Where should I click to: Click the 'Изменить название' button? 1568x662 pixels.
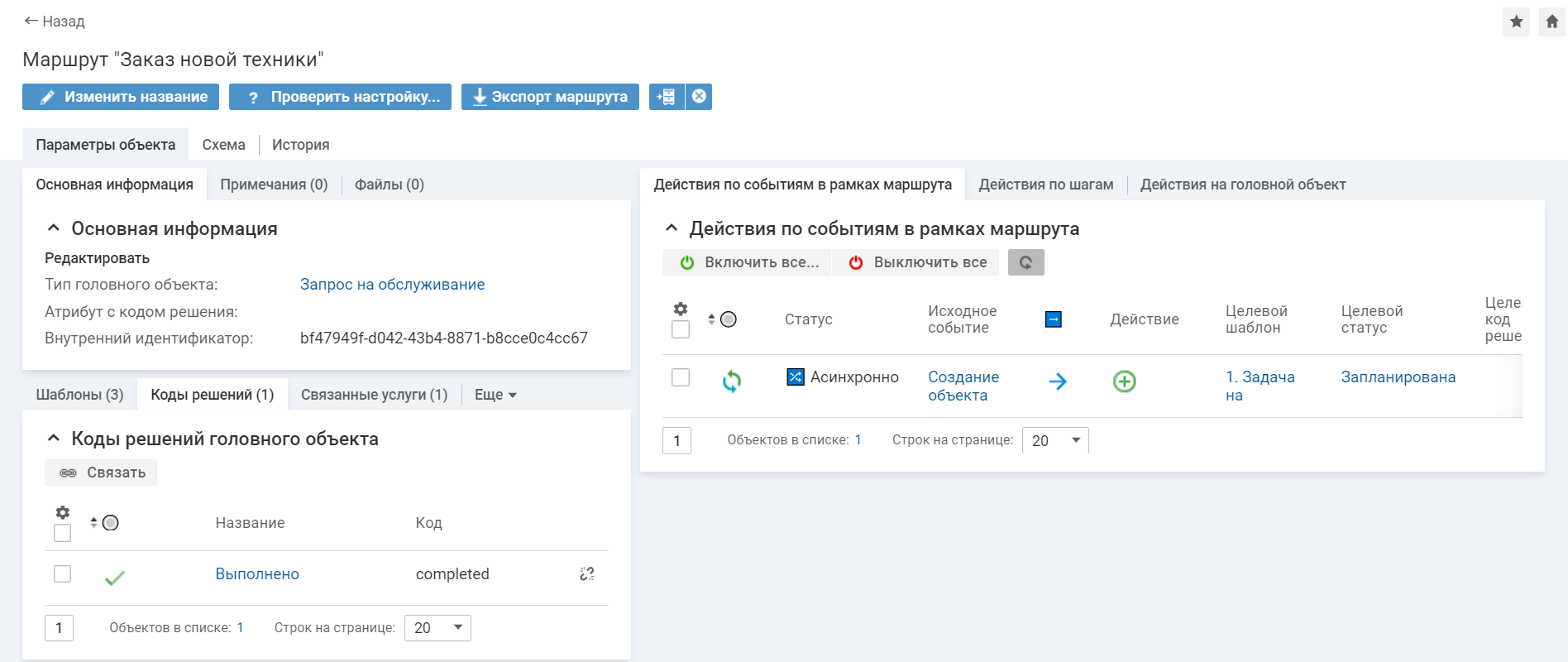121,97
